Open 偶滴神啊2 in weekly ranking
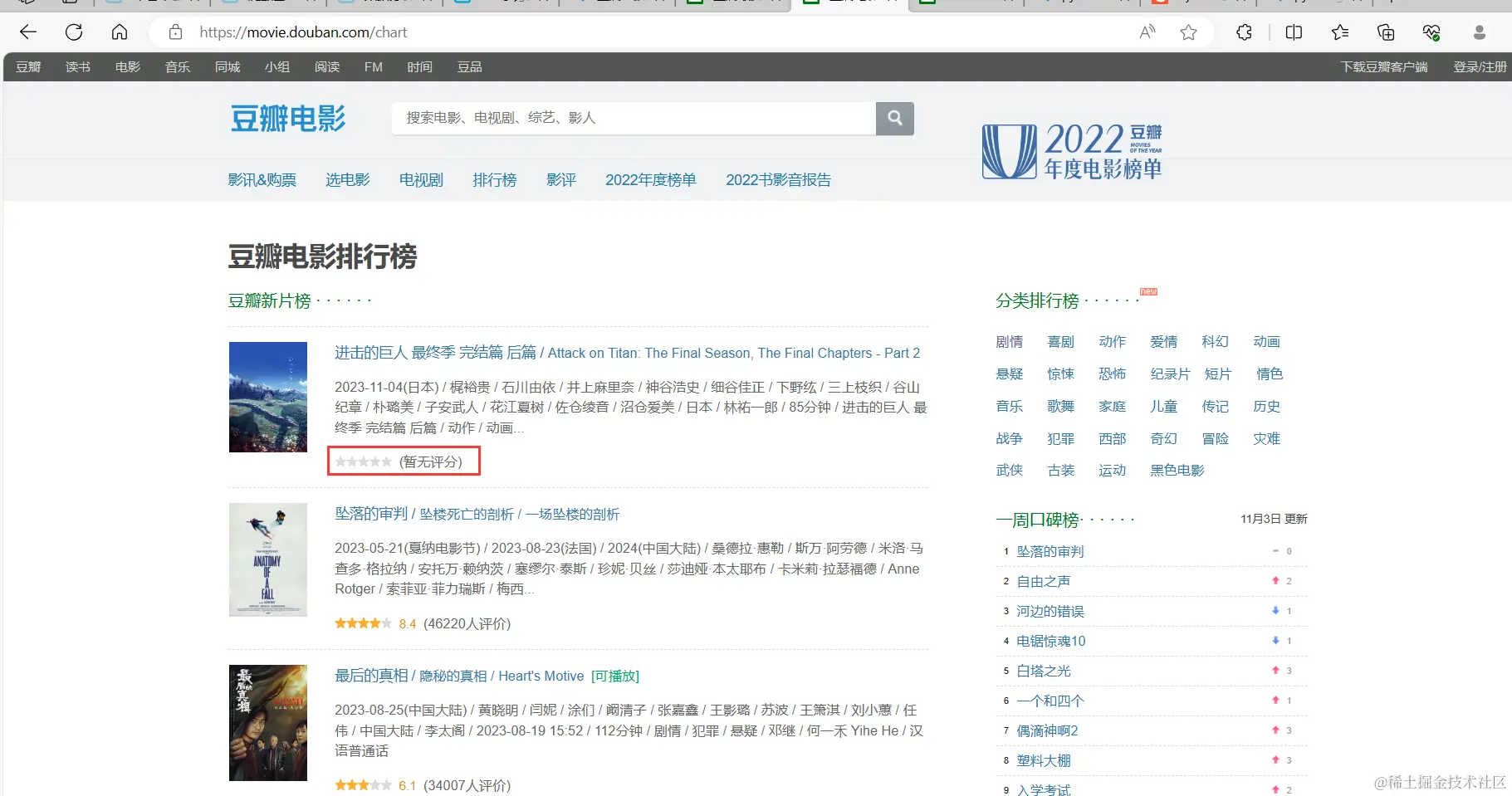 click(1047, 731)
